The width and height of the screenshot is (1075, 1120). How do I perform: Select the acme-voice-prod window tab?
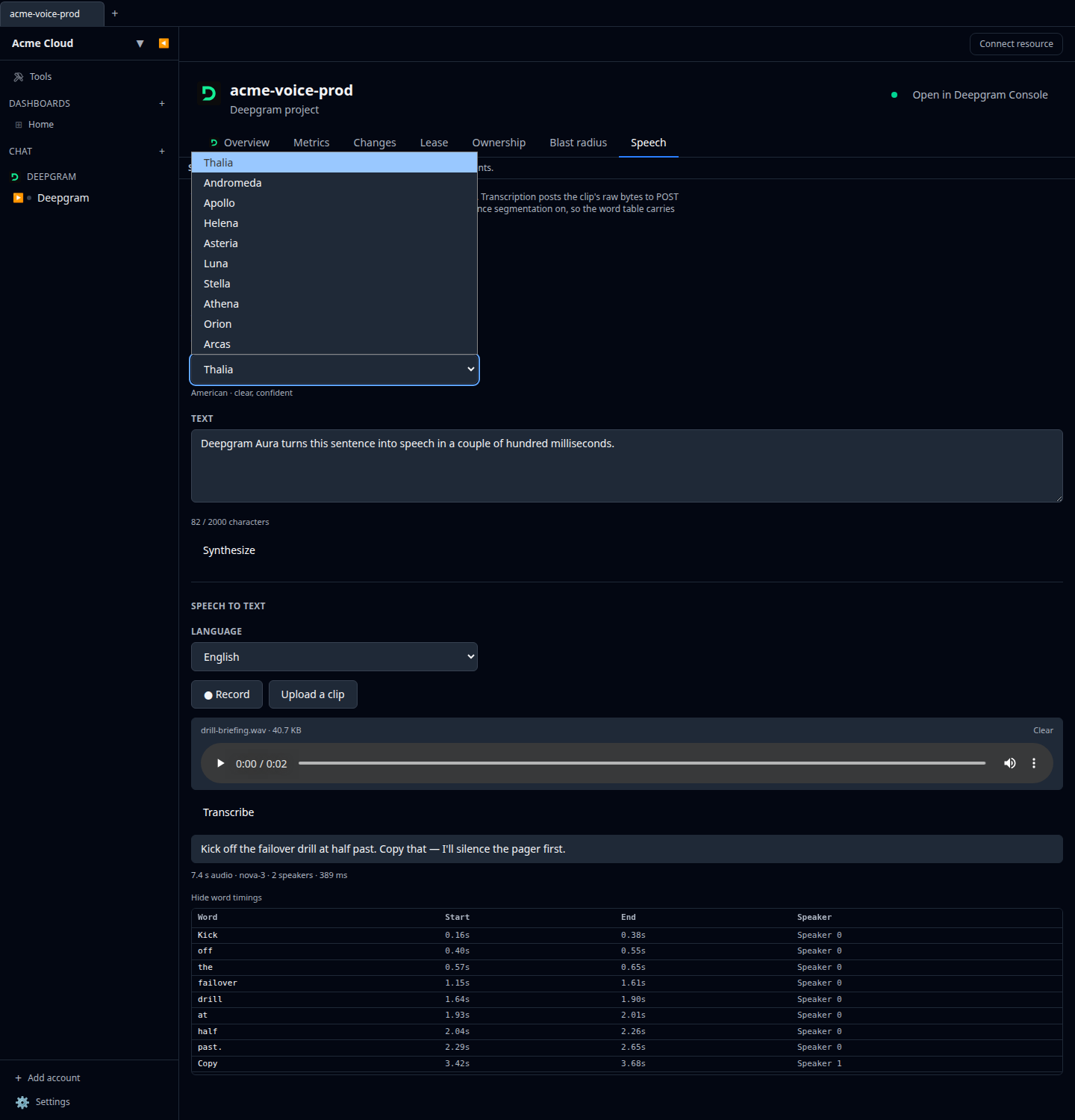(52, 13)
